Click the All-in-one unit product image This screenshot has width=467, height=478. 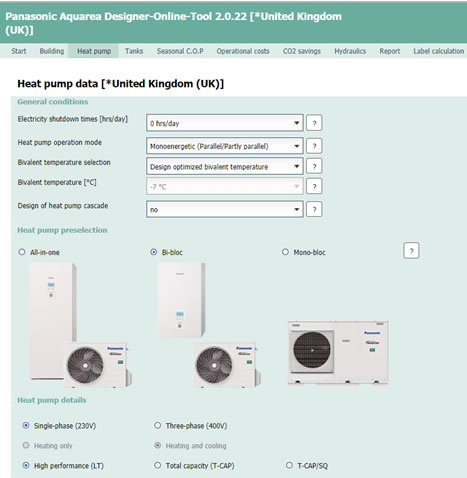tap(80, 325)
